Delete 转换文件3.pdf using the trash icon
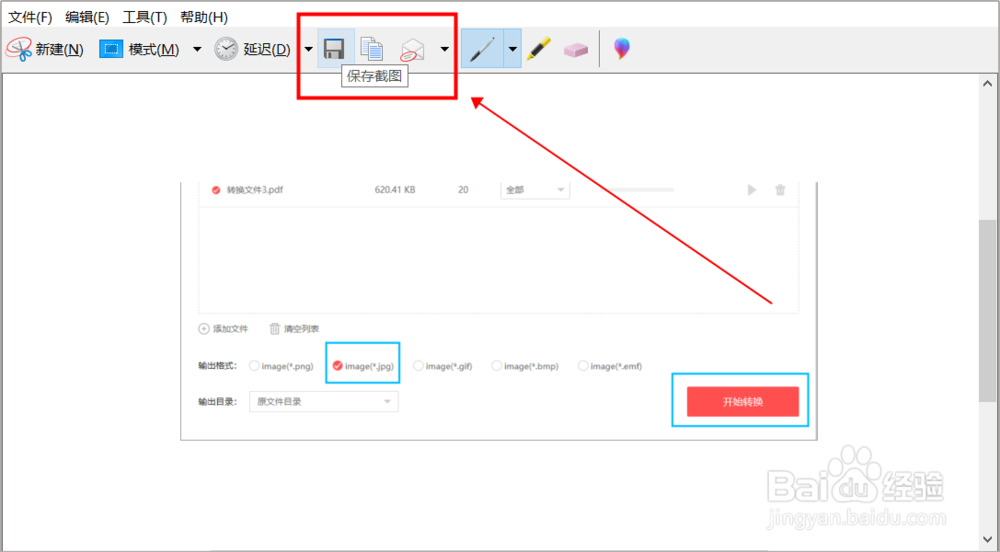 [x=780, y=190]
